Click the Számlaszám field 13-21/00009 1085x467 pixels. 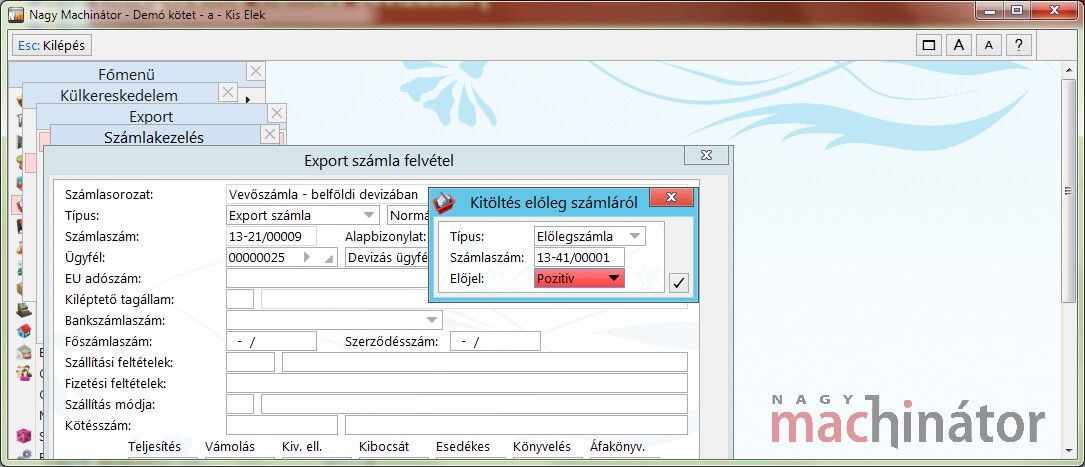click(x=271, y=236)
